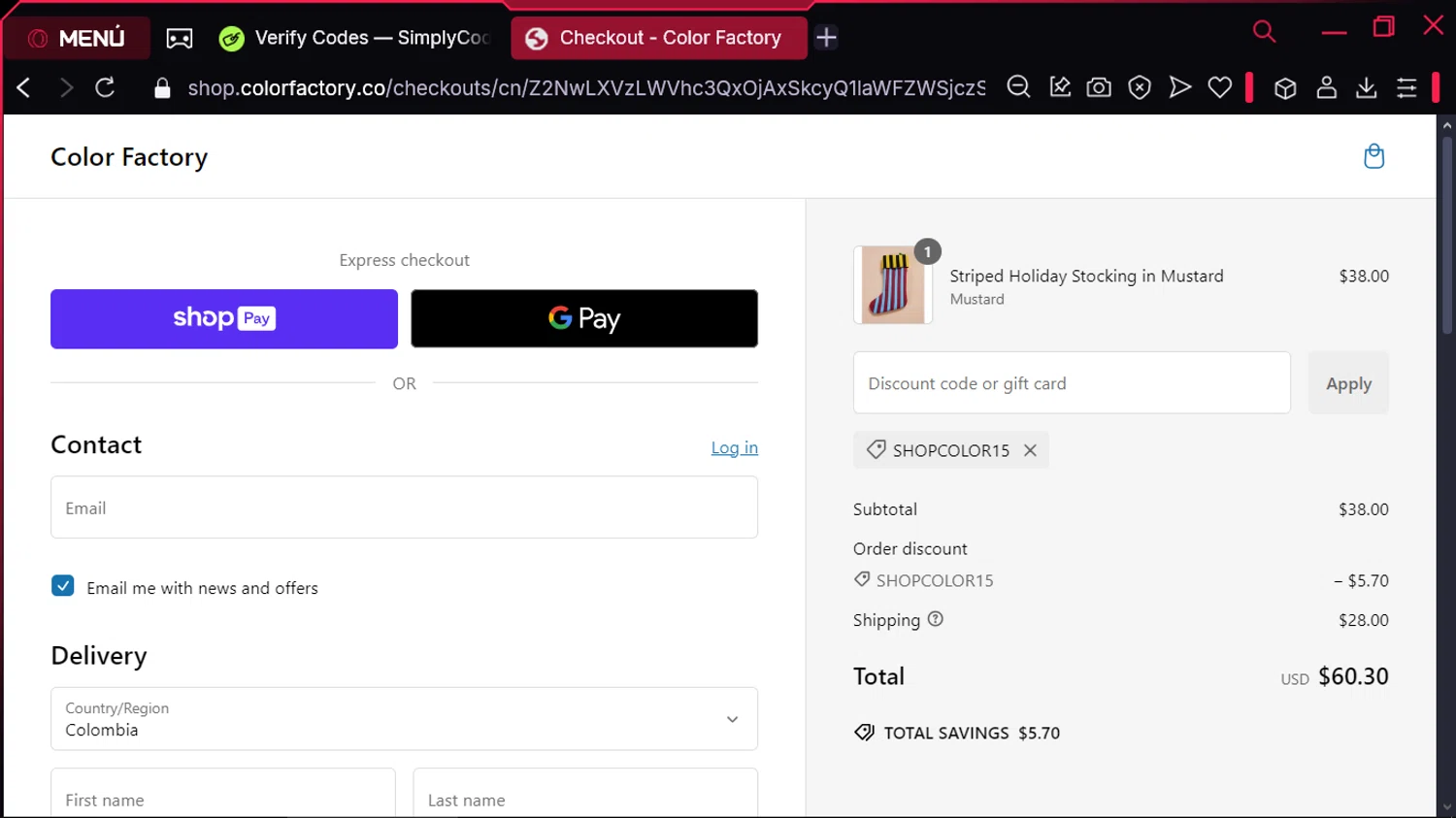This screenshot has width=1456, height=818.
Task: Click the send/play arrow icon
Action: point(1179,88)
